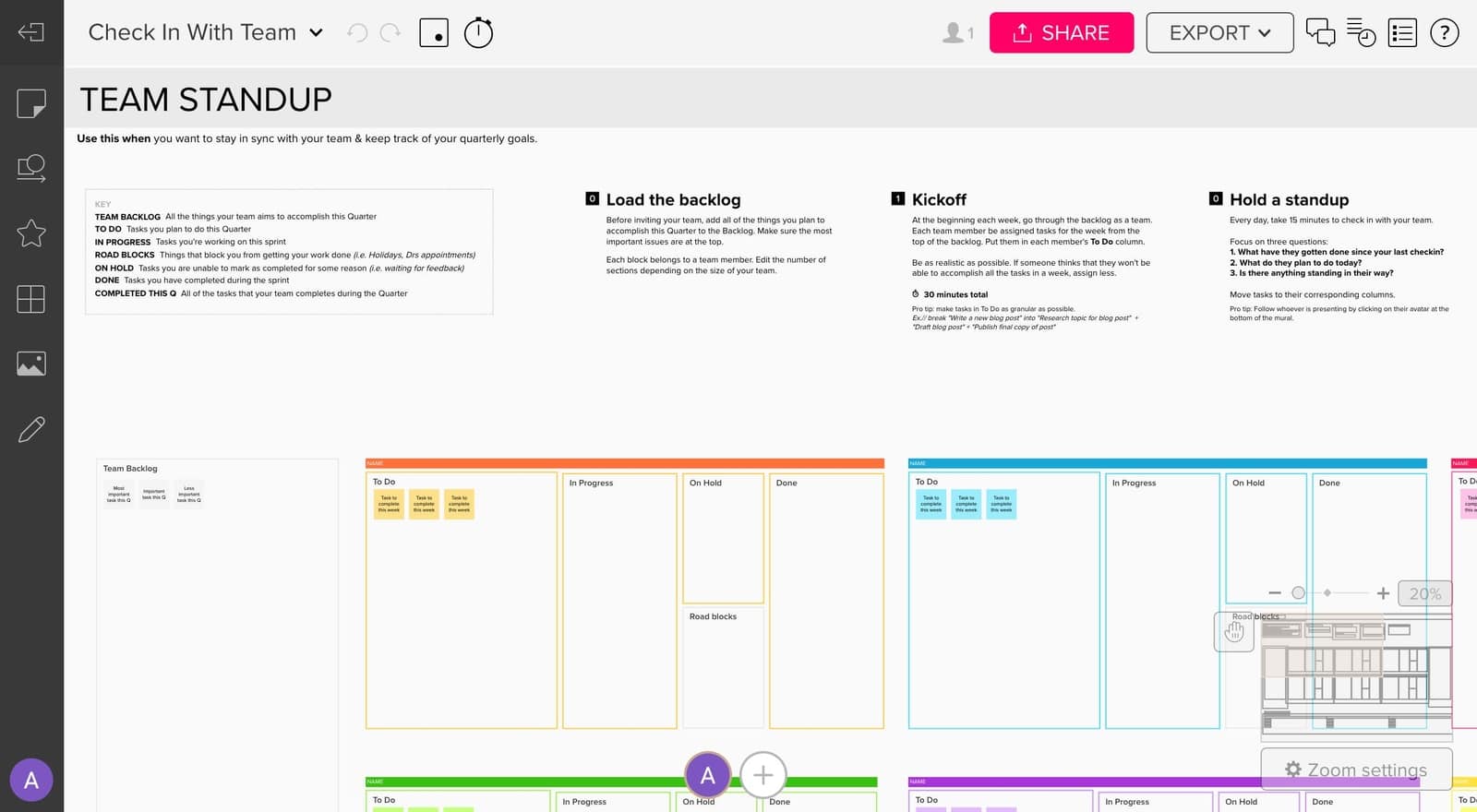Zoom in with the plus button
The height and width of the screenshot is (812, 1477).
[1383, 593]
